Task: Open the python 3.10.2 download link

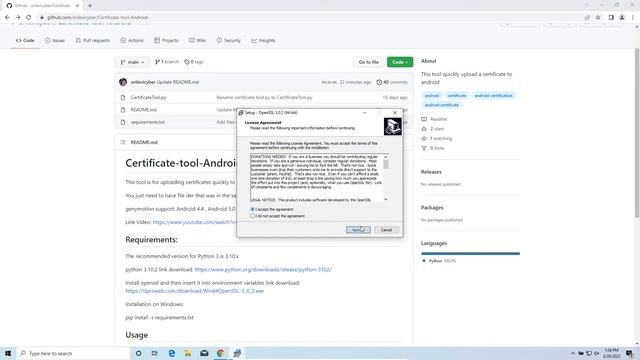Action: coord(263,269)
